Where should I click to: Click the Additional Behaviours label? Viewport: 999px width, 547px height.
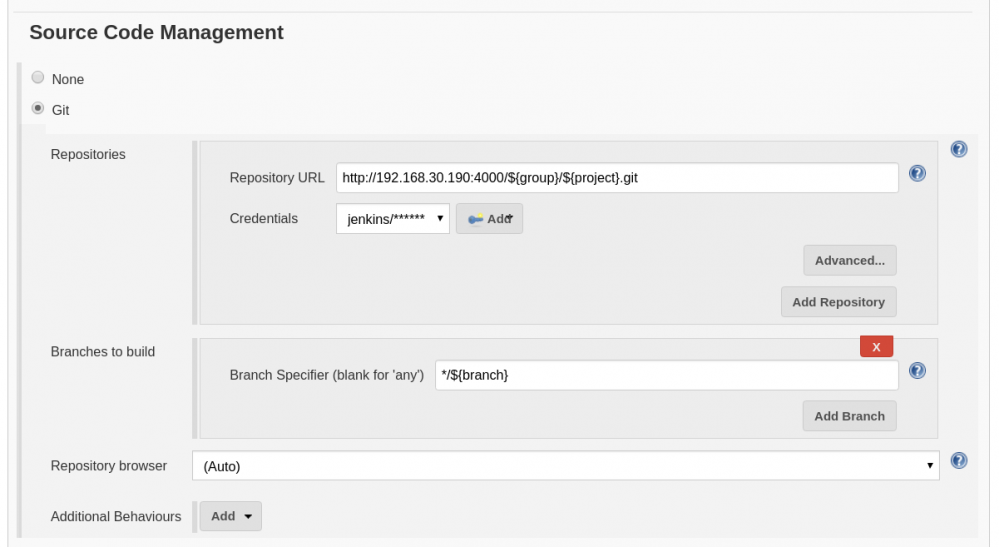pyautogui.click(x=116, y=516)
